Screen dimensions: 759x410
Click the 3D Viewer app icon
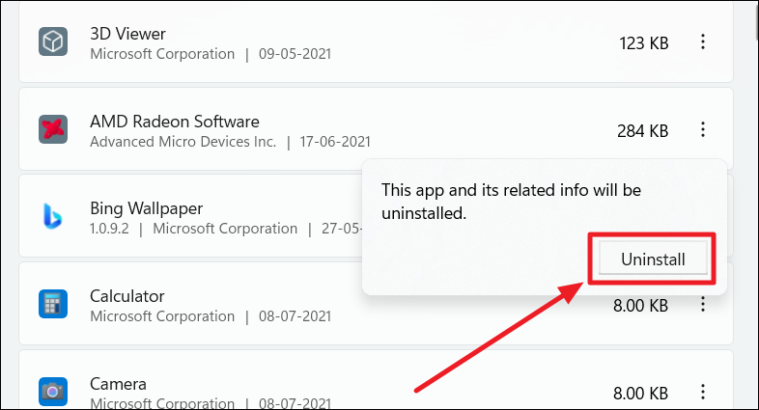53,42
